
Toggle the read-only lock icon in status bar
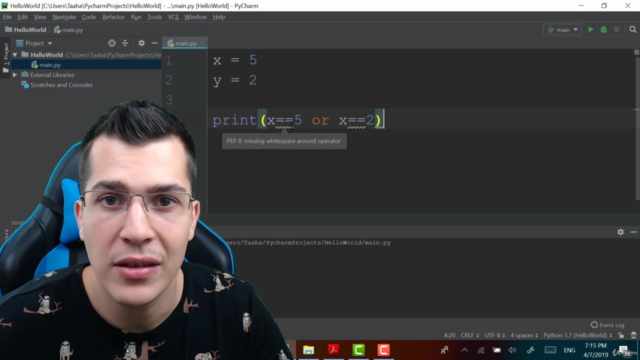tap(621, 336)
